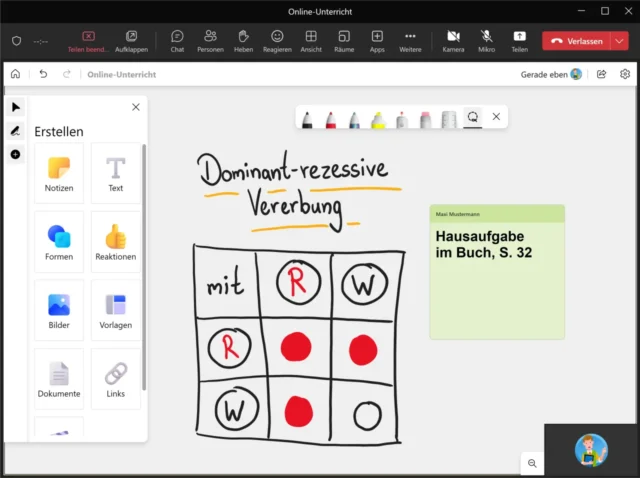Add a Notizen sticky note
This screenshot has height=478, width=640.
59,173
